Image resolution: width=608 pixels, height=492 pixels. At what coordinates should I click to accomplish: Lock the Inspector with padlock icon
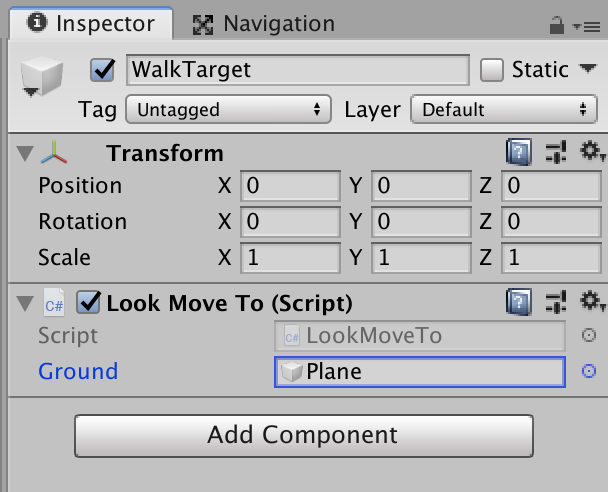click(557, 26)
